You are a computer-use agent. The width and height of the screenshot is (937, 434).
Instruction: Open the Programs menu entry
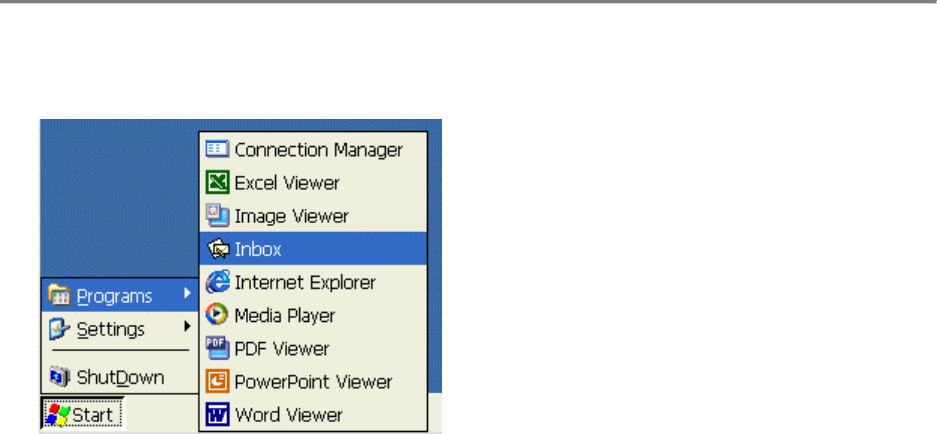tap(114, 296)
